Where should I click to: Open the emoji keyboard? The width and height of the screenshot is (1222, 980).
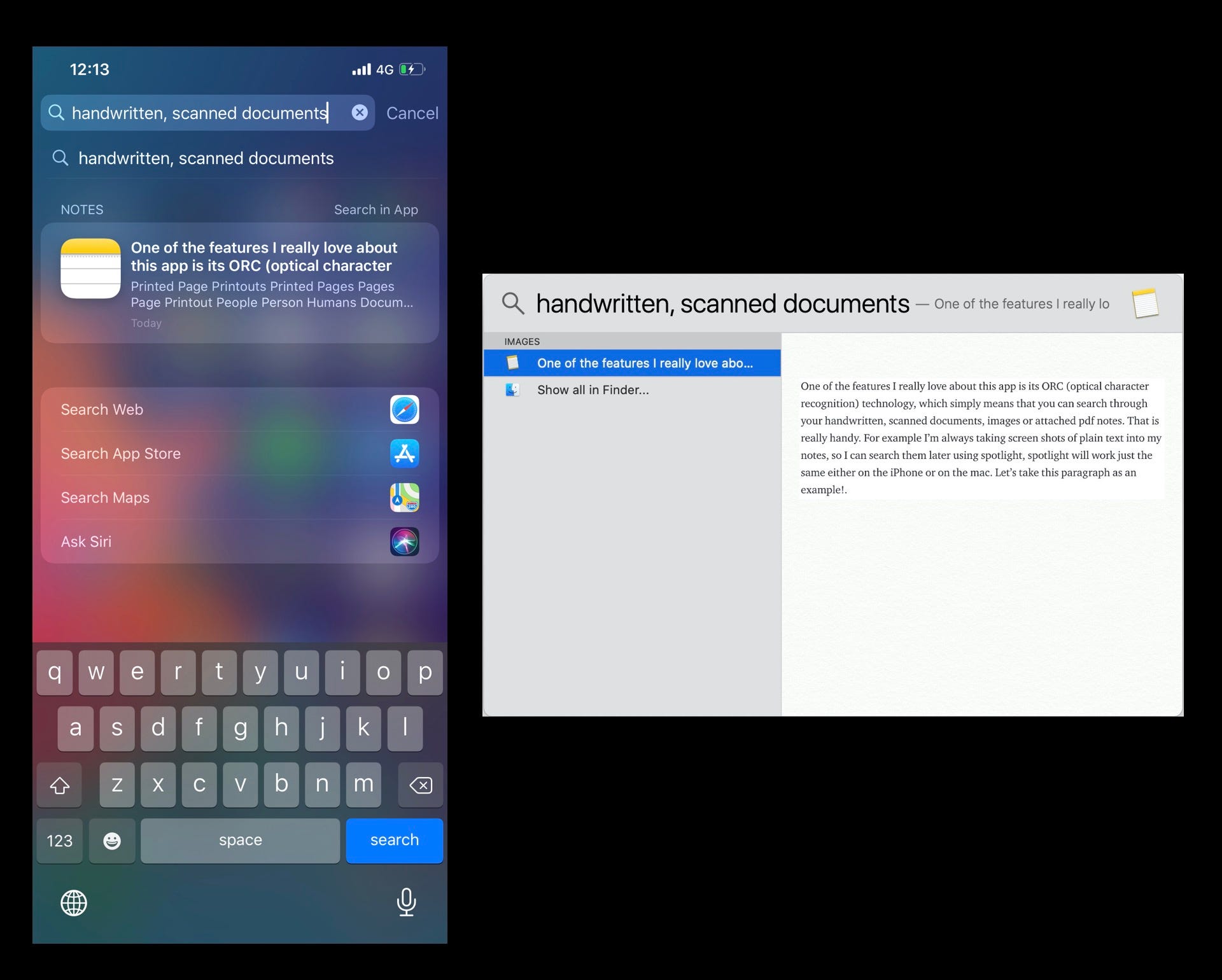coord(112,841)
